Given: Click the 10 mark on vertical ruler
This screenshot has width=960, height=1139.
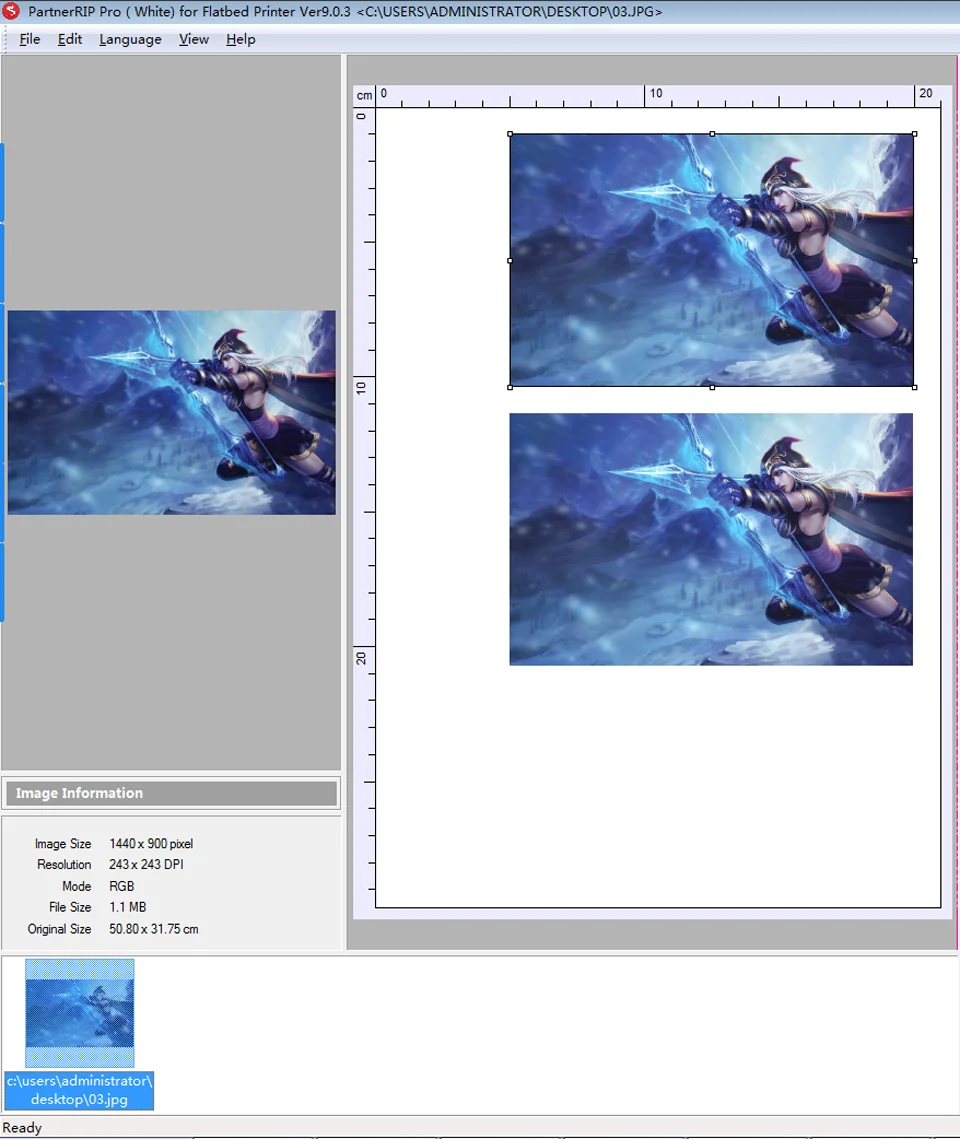Looking at the screenshot, I should (x=361, y=388).
